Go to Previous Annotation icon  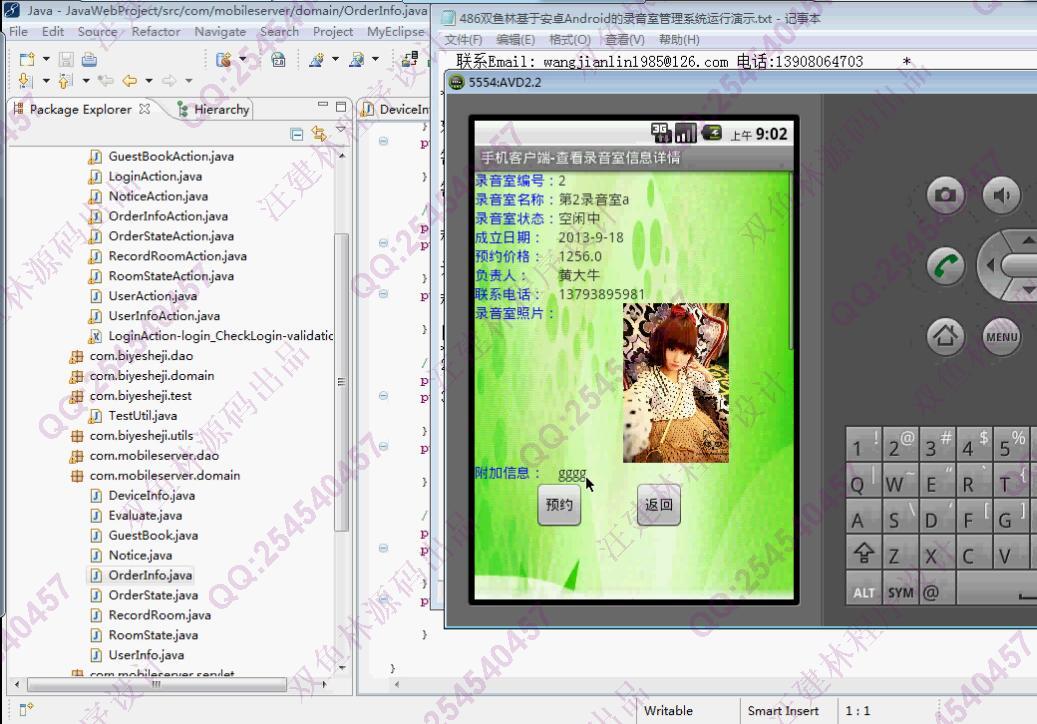(x=65, y=81)
